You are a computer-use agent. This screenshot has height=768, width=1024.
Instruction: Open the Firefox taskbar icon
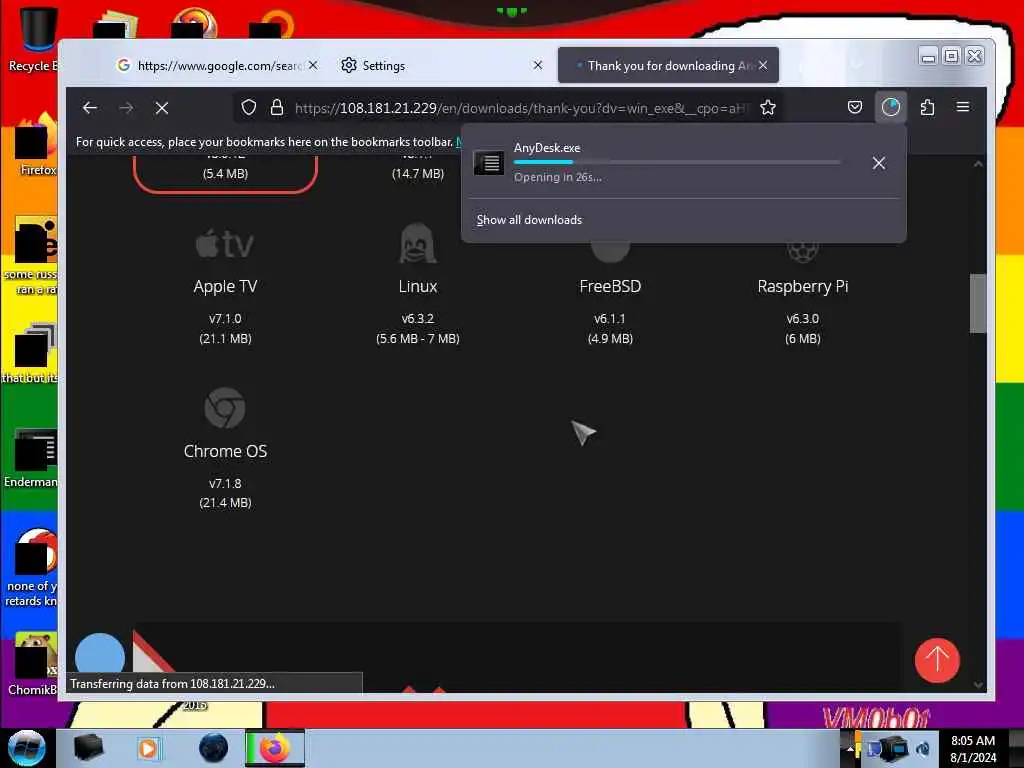click(275, 748)
